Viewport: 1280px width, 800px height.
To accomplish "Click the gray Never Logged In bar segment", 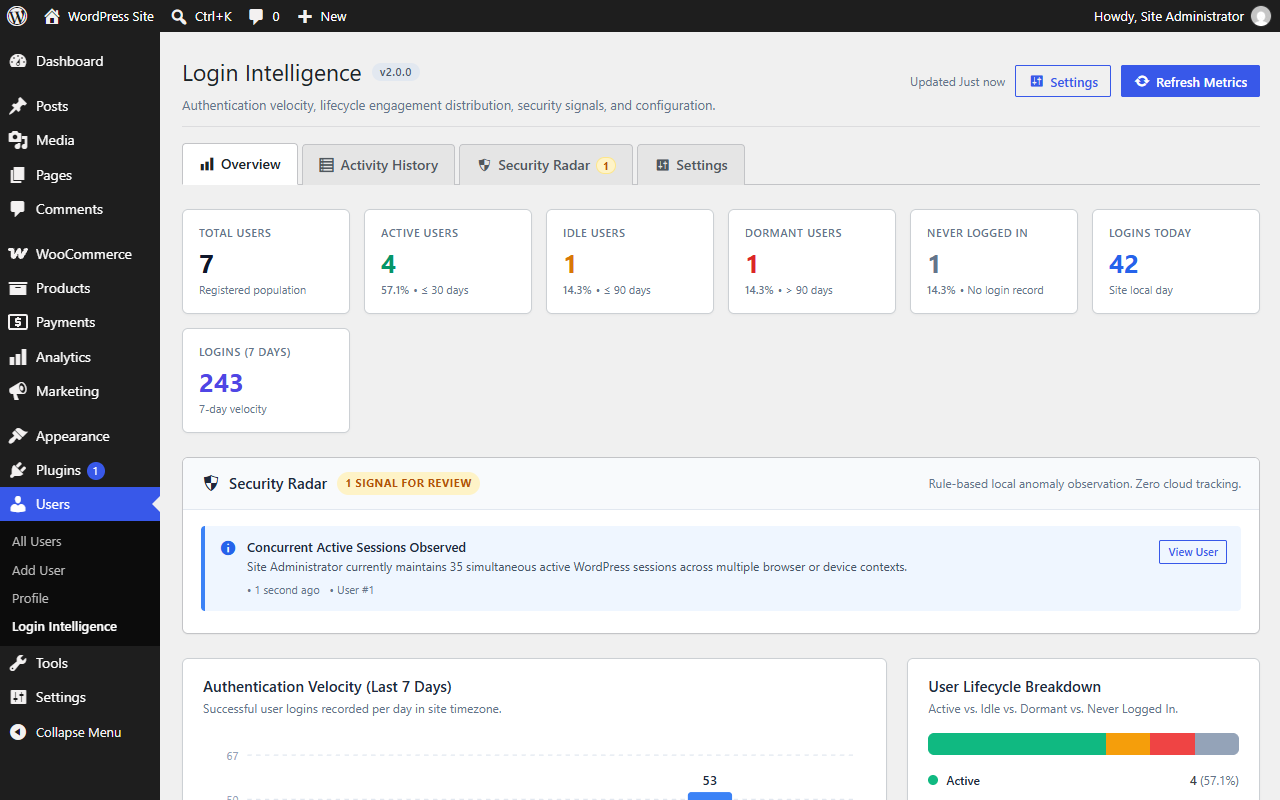I will tap(1217, 744).
